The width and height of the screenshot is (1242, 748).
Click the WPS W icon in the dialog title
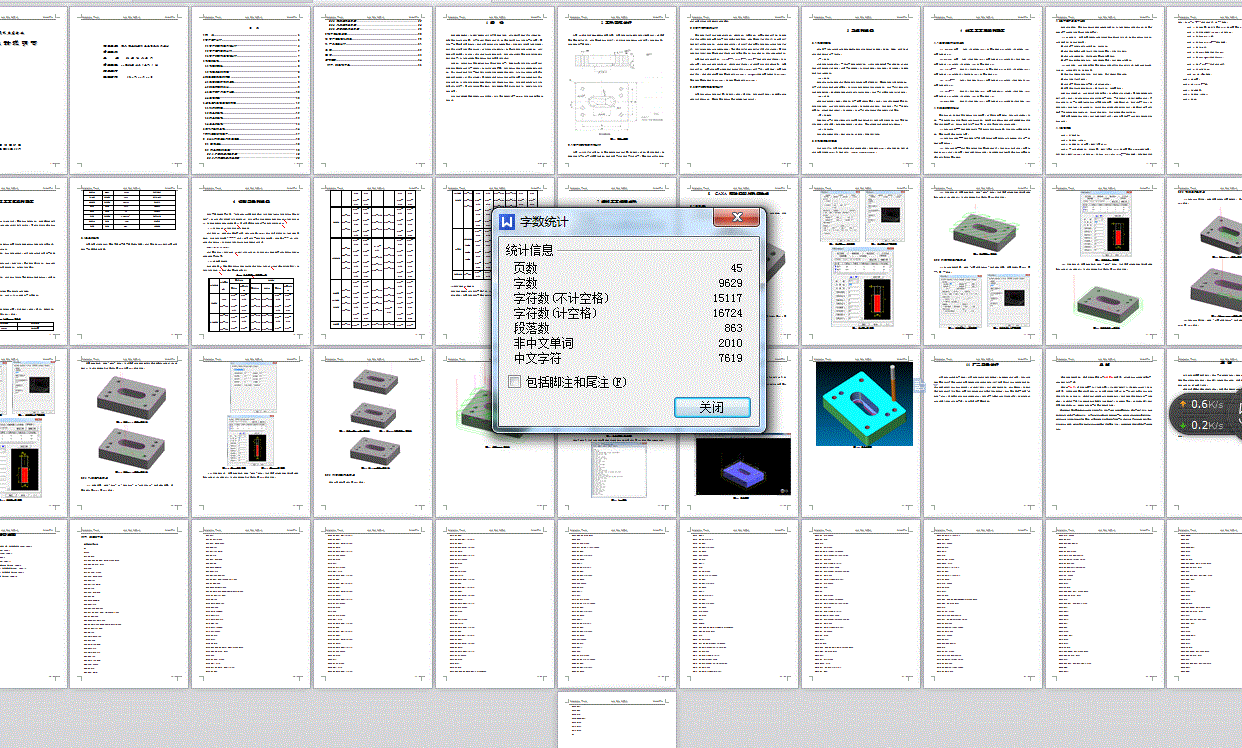click(507, 221)
